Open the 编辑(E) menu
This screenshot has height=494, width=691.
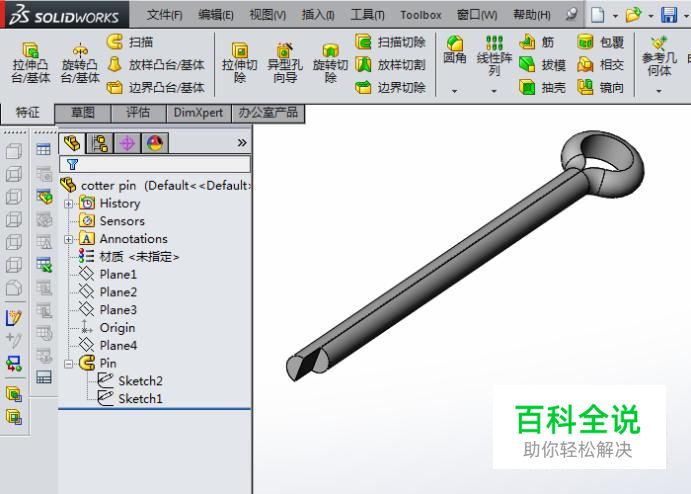pyautogui.click(x=215, y=15)
